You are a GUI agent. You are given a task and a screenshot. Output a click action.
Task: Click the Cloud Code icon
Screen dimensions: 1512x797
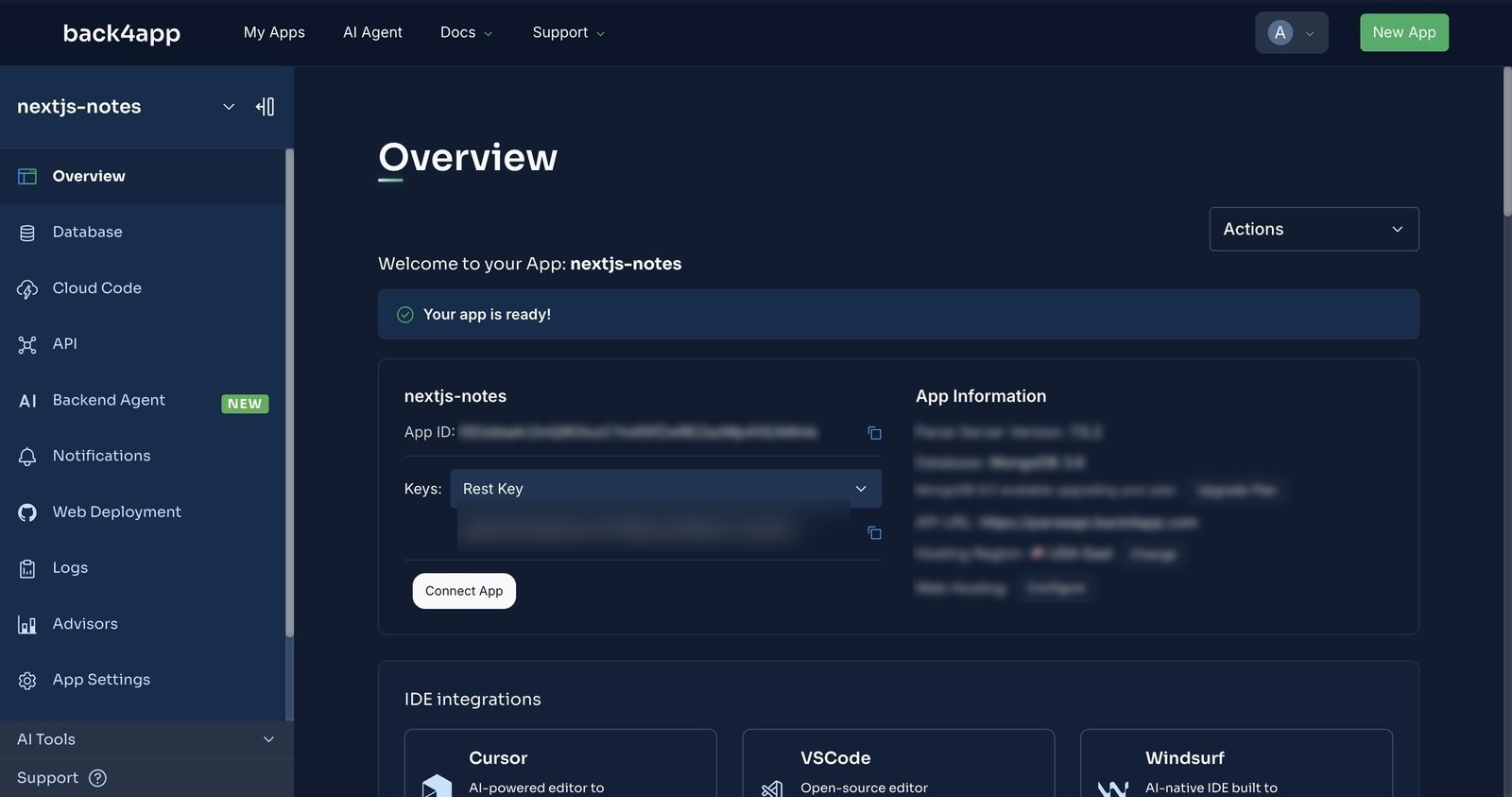[x=27, y=288]
